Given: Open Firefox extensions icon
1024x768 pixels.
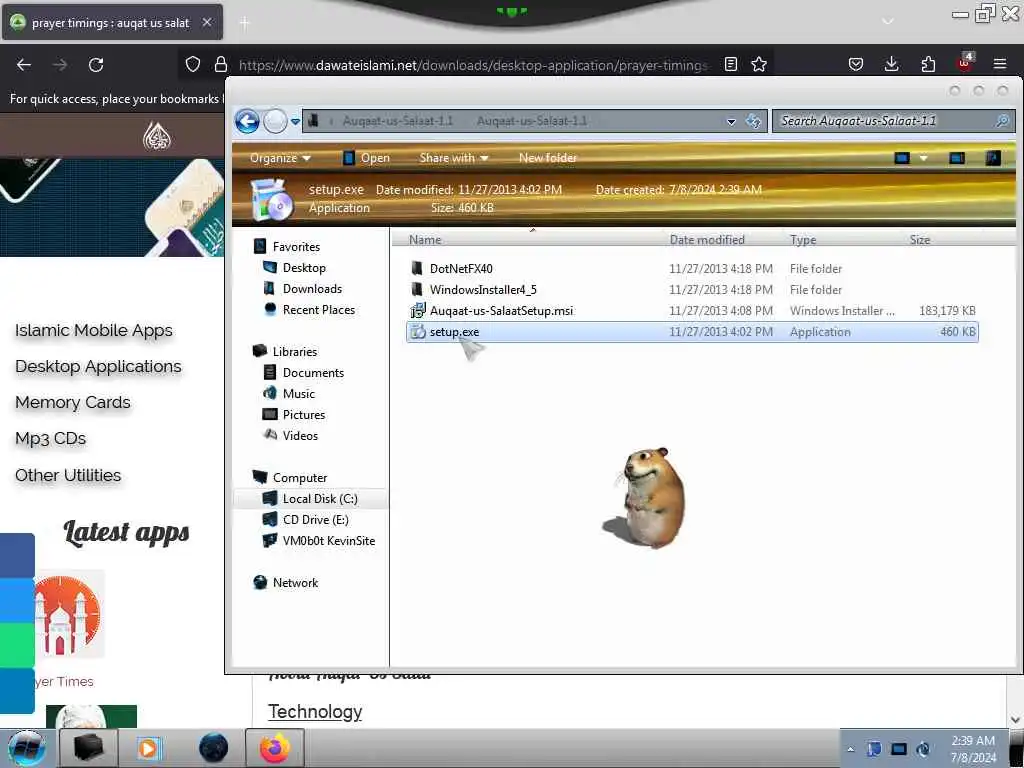Looking at the screenshot, I should pyautogui.click(x=928, y=64).
